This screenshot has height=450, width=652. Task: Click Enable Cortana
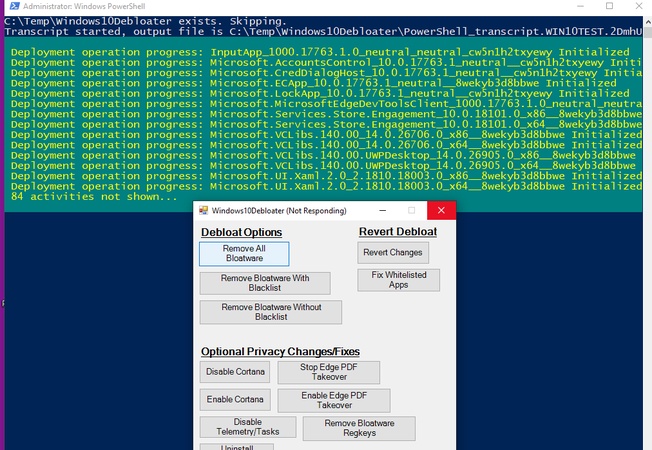pos(235,399)
